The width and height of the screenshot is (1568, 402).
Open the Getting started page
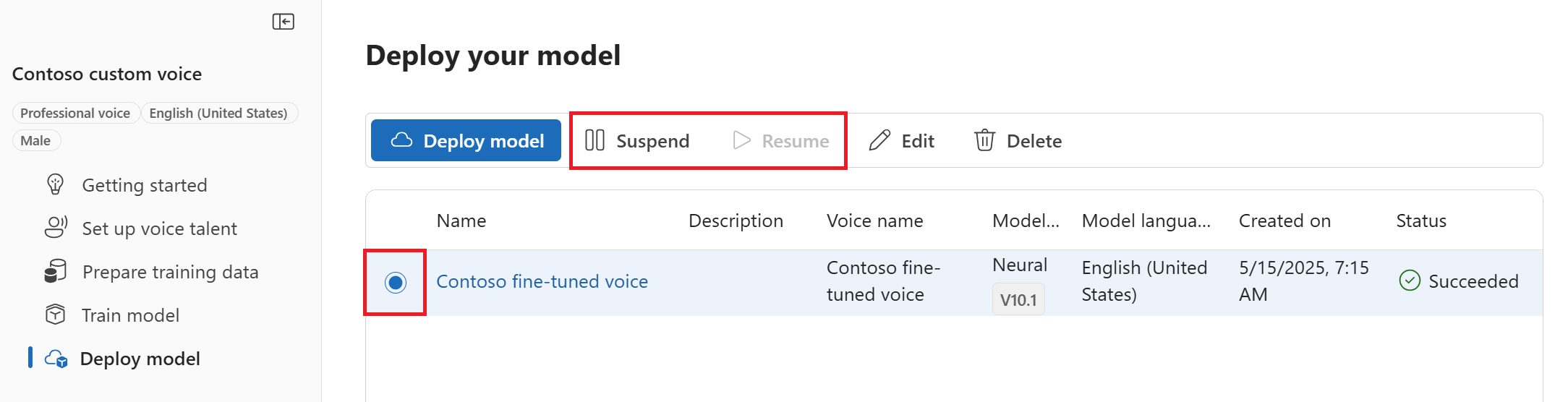pos(145,185)
